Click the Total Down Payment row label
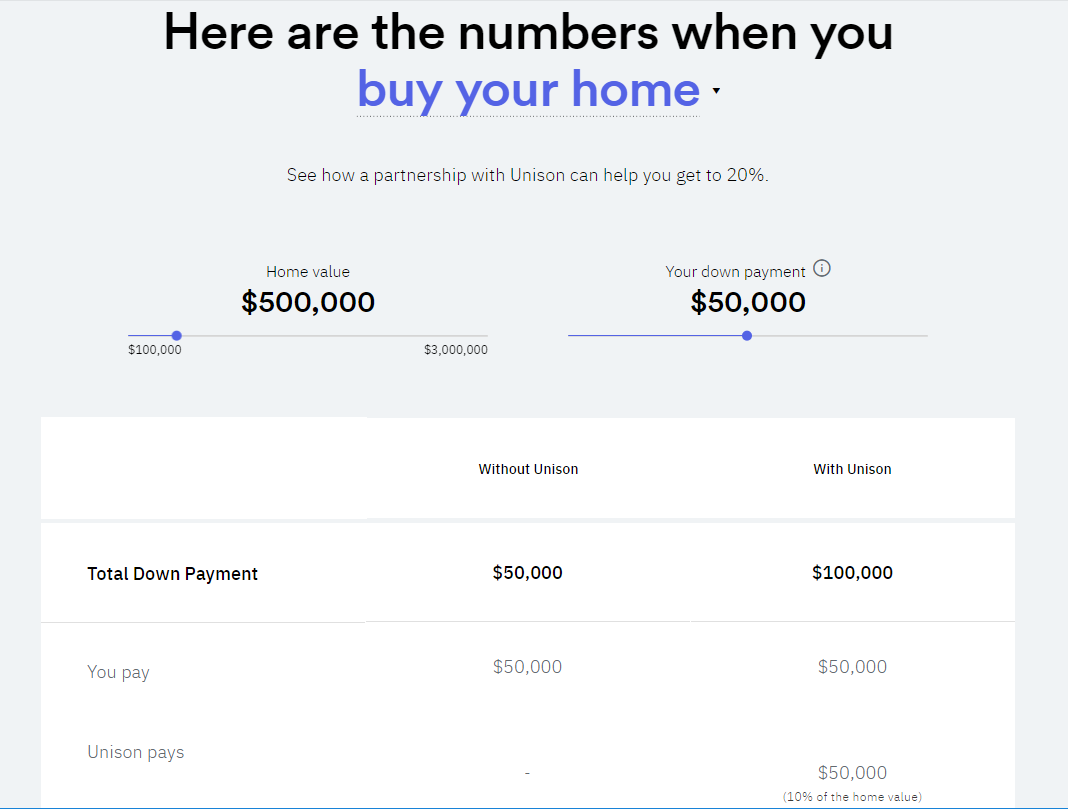Viewport: 1068px width, 809px height. [172, 574]
